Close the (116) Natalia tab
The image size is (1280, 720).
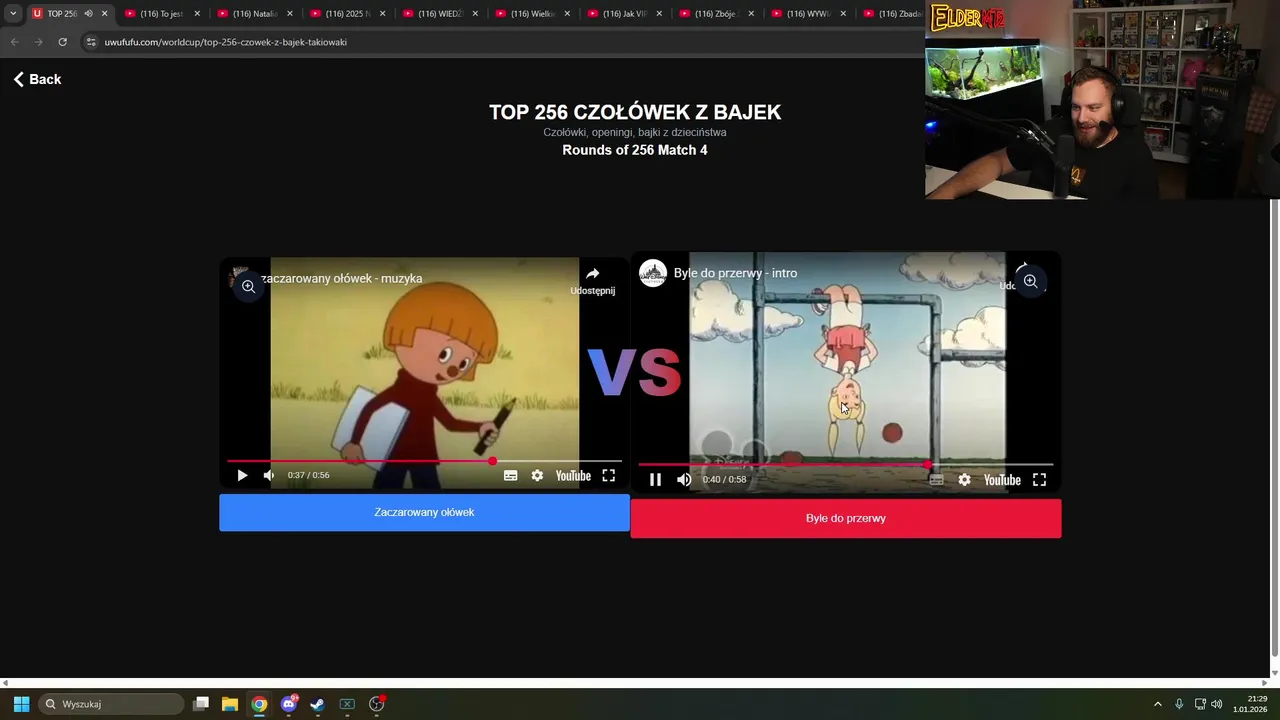click(289, 14)
